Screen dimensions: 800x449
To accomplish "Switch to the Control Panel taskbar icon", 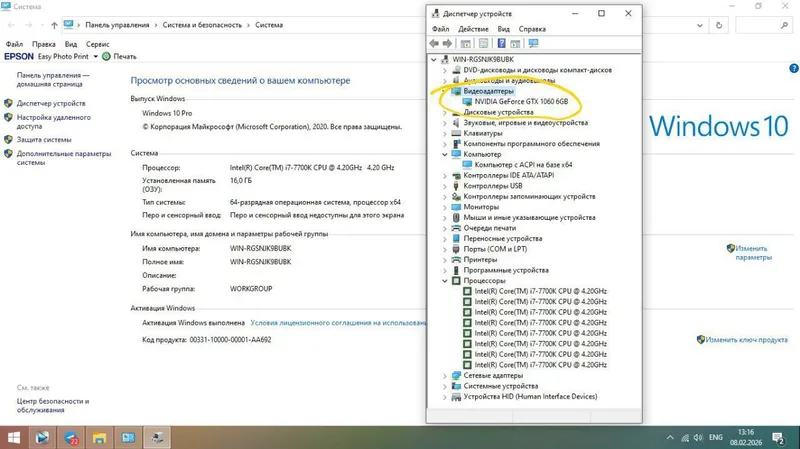I will [128, 438].
